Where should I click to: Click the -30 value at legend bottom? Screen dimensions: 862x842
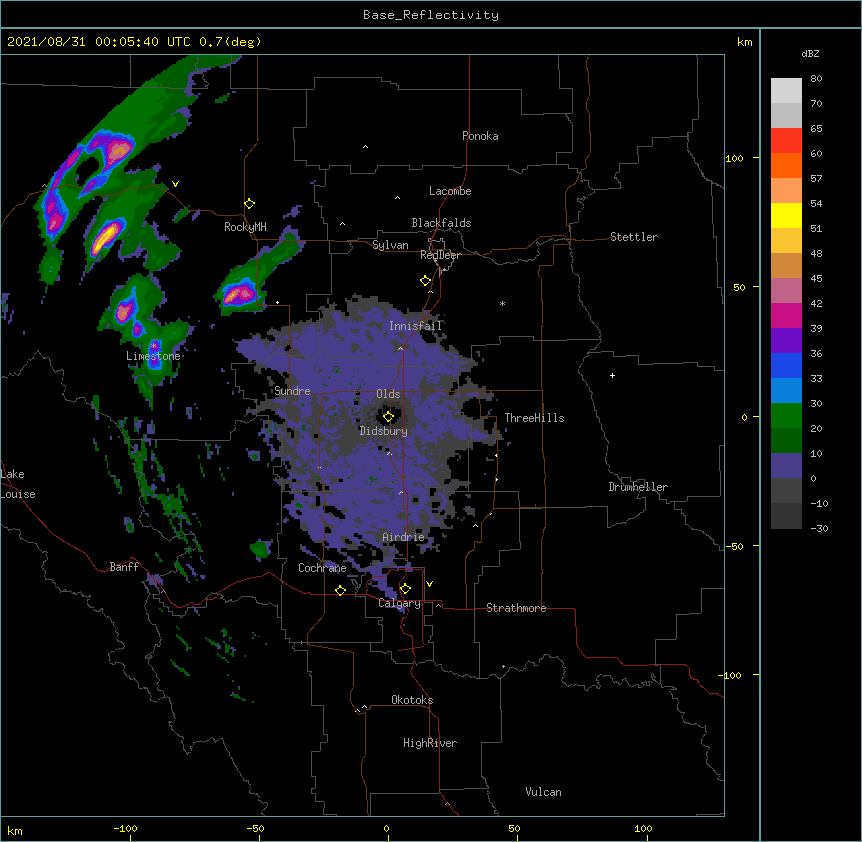pos(819,529)
